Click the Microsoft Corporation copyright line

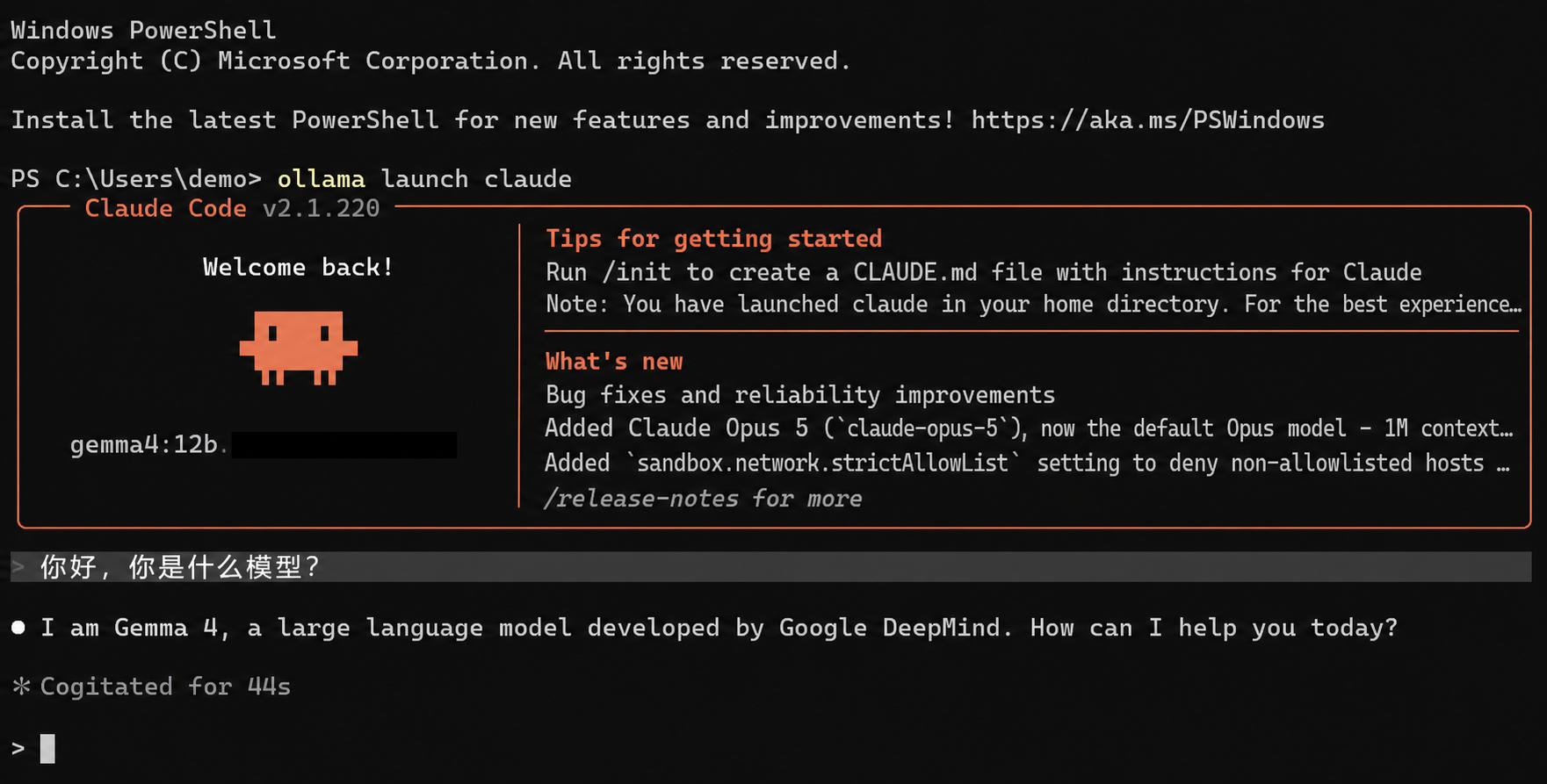[x=430, y=61]
